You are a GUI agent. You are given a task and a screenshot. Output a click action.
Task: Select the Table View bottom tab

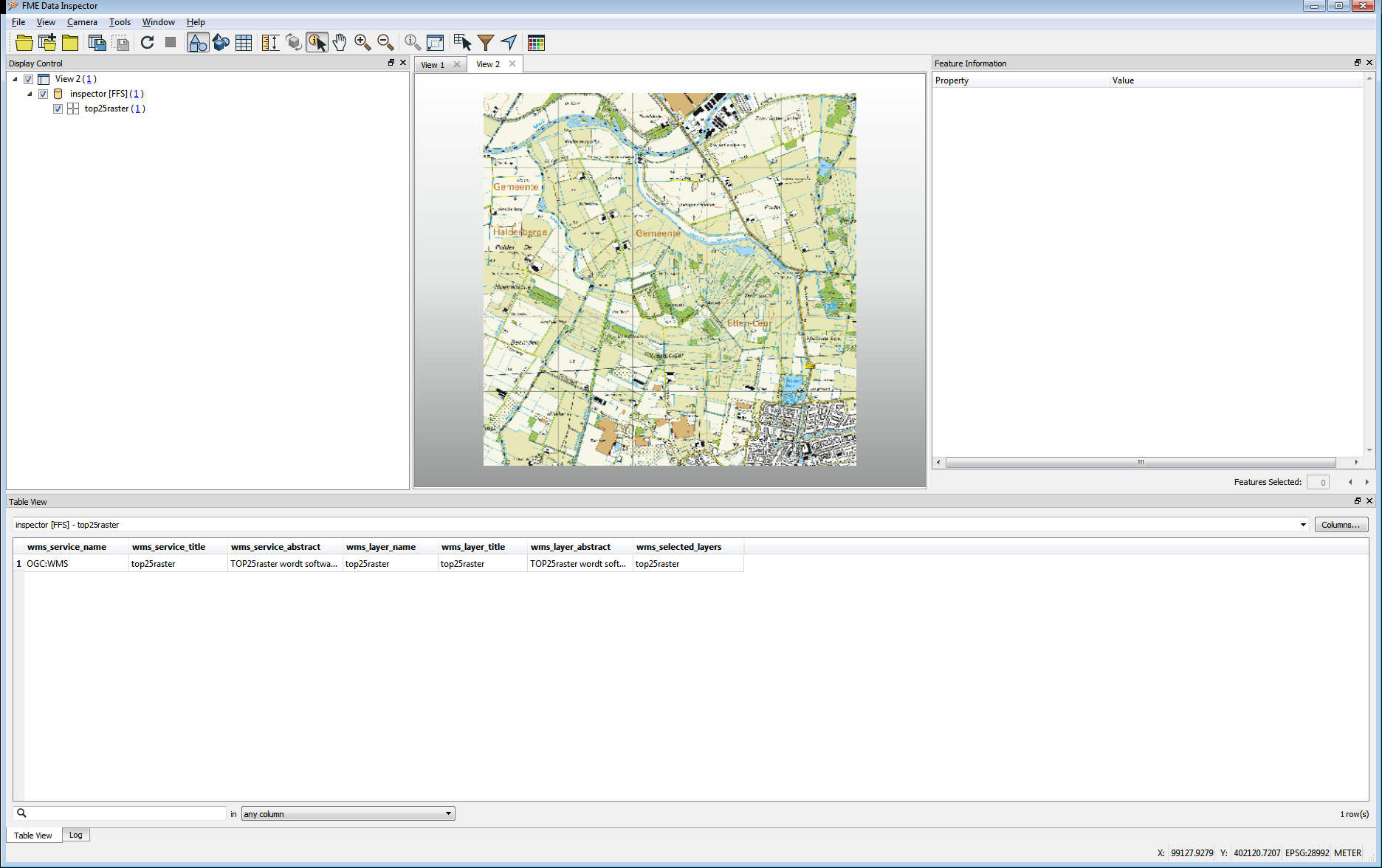click(x=33, y=836)
